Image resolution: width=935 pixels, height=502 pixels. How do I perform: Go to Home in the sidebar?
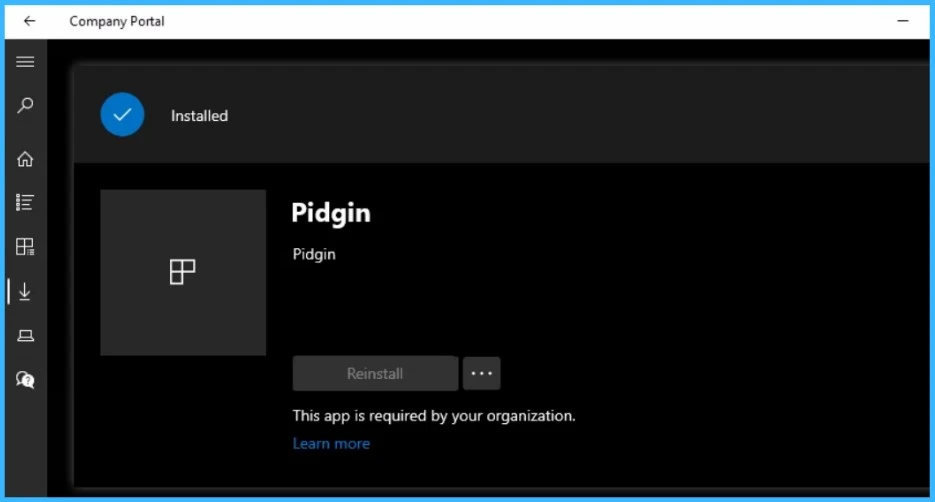[25, 159]
